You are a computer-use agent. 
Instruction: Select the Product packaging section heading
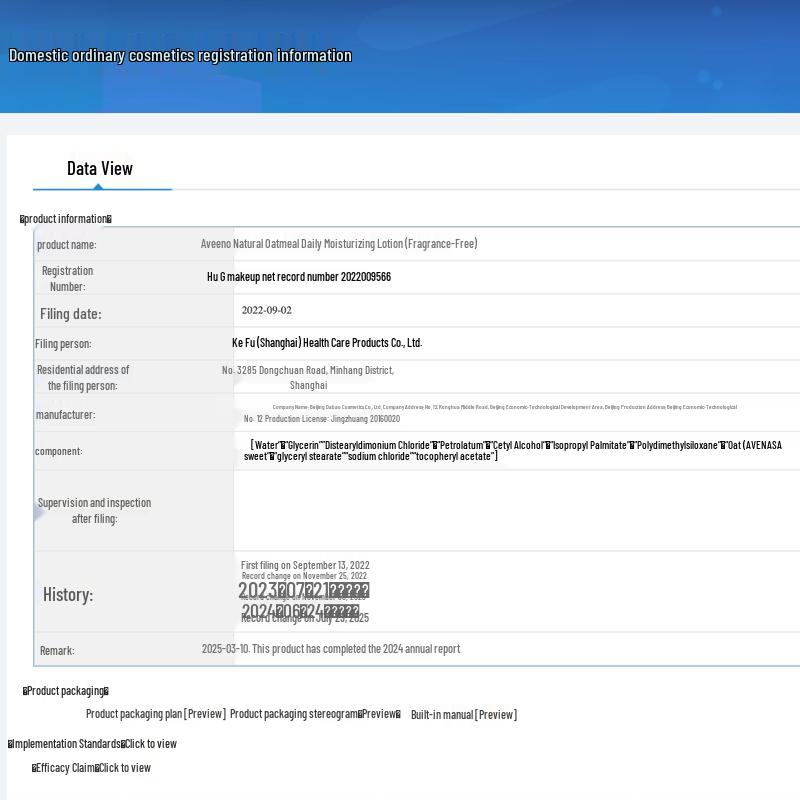[x=66, y=691]
